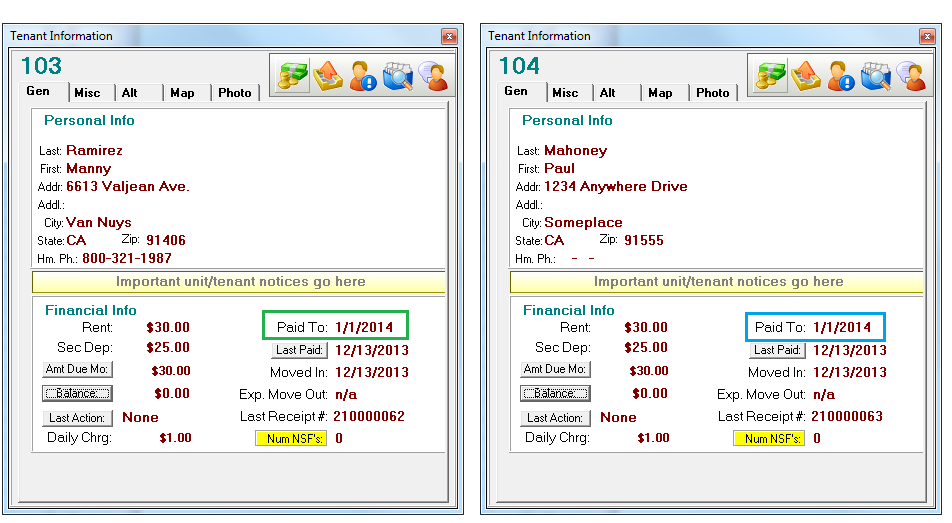
Task: Close the unit 104 Tenant Information window
Action: (x=927, y=36)
